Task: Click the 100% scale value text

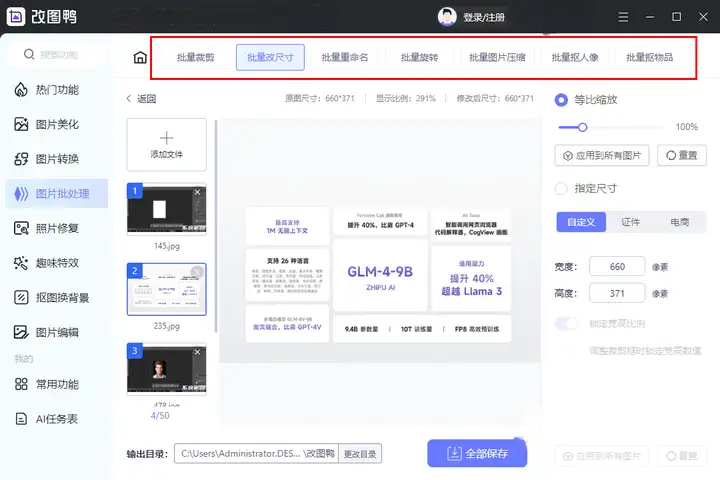Action: pos(686,127)
